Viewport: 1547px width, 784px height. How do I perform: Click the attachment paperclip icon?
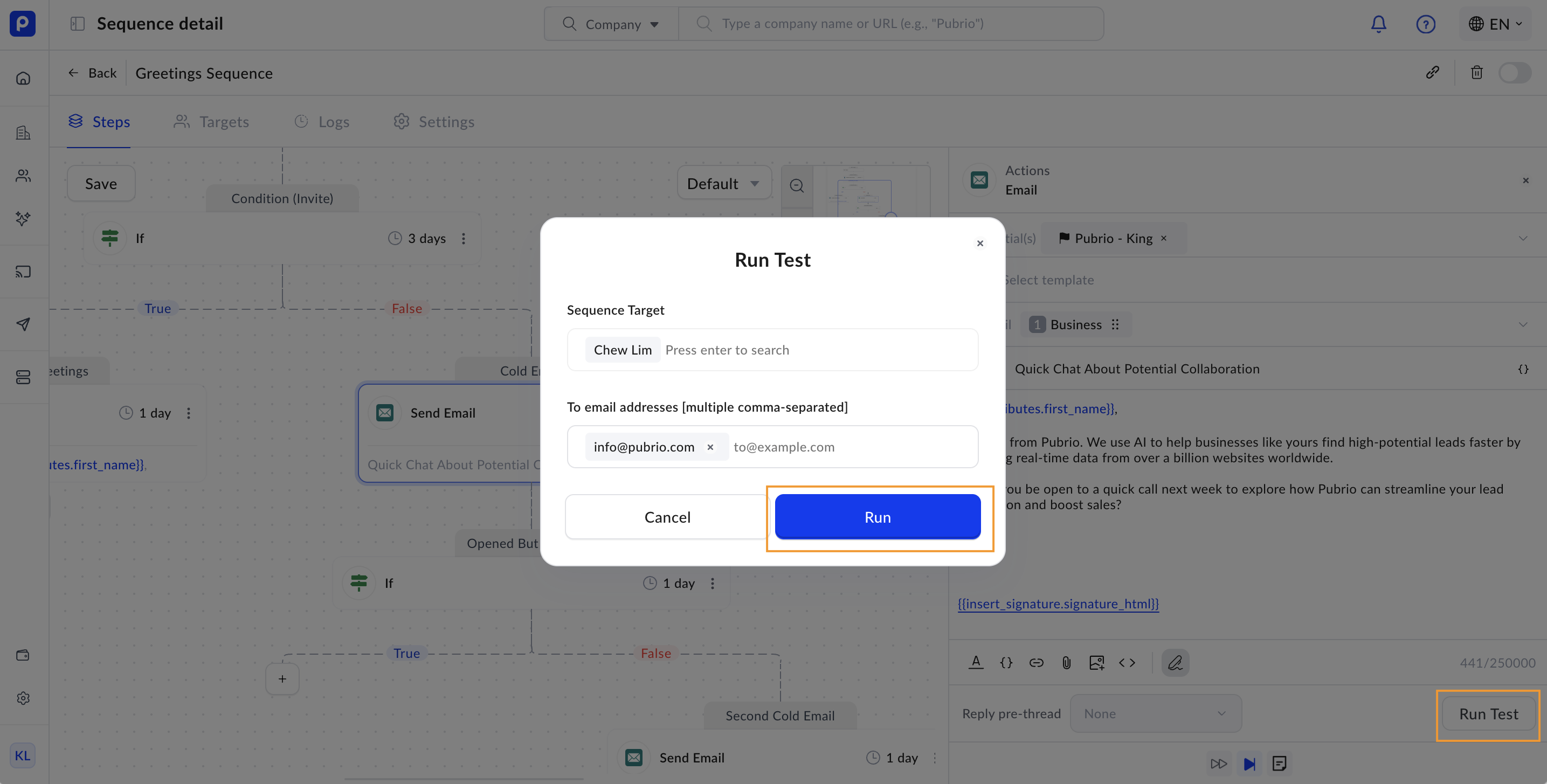tap(1066, 663)
